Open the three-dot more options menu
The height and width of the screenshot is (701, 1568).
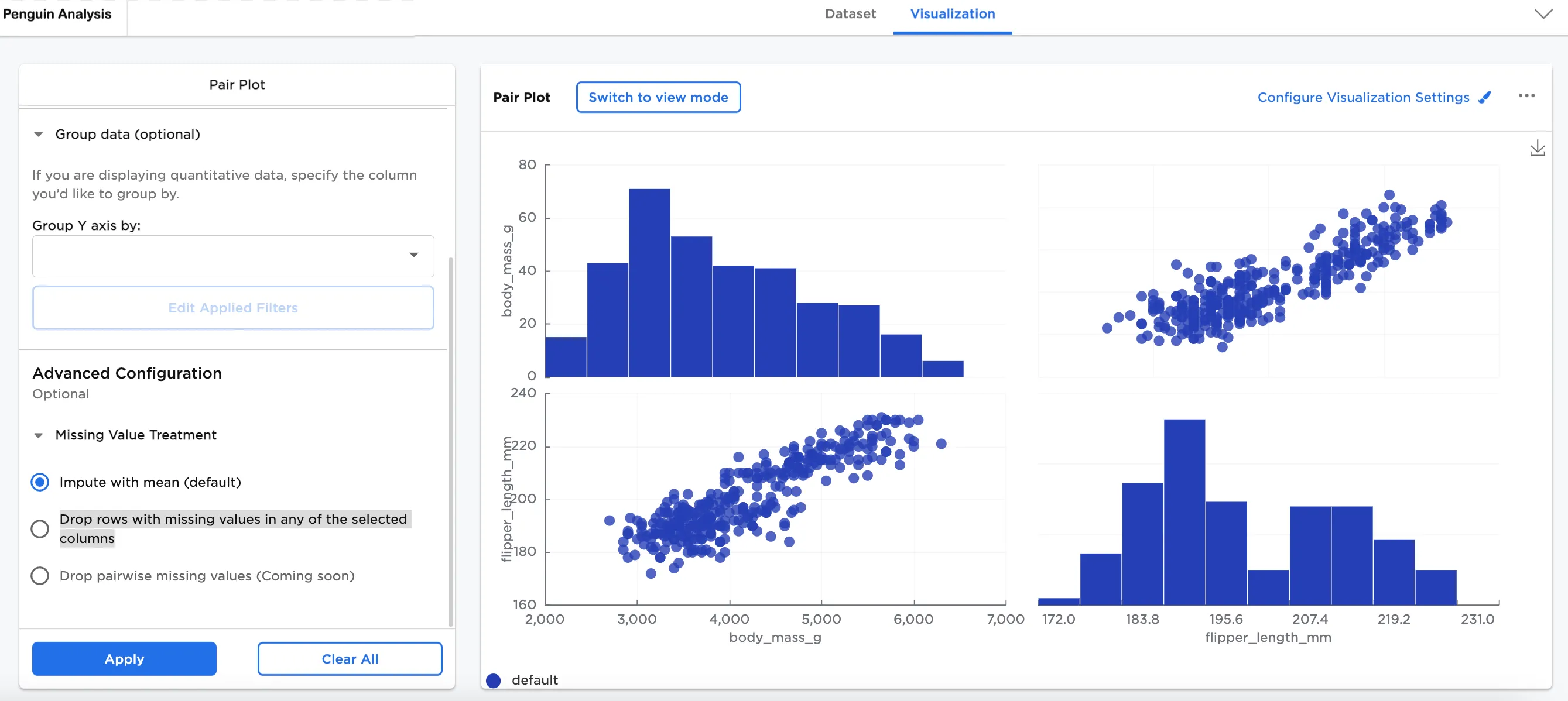tap(1525, 95)
